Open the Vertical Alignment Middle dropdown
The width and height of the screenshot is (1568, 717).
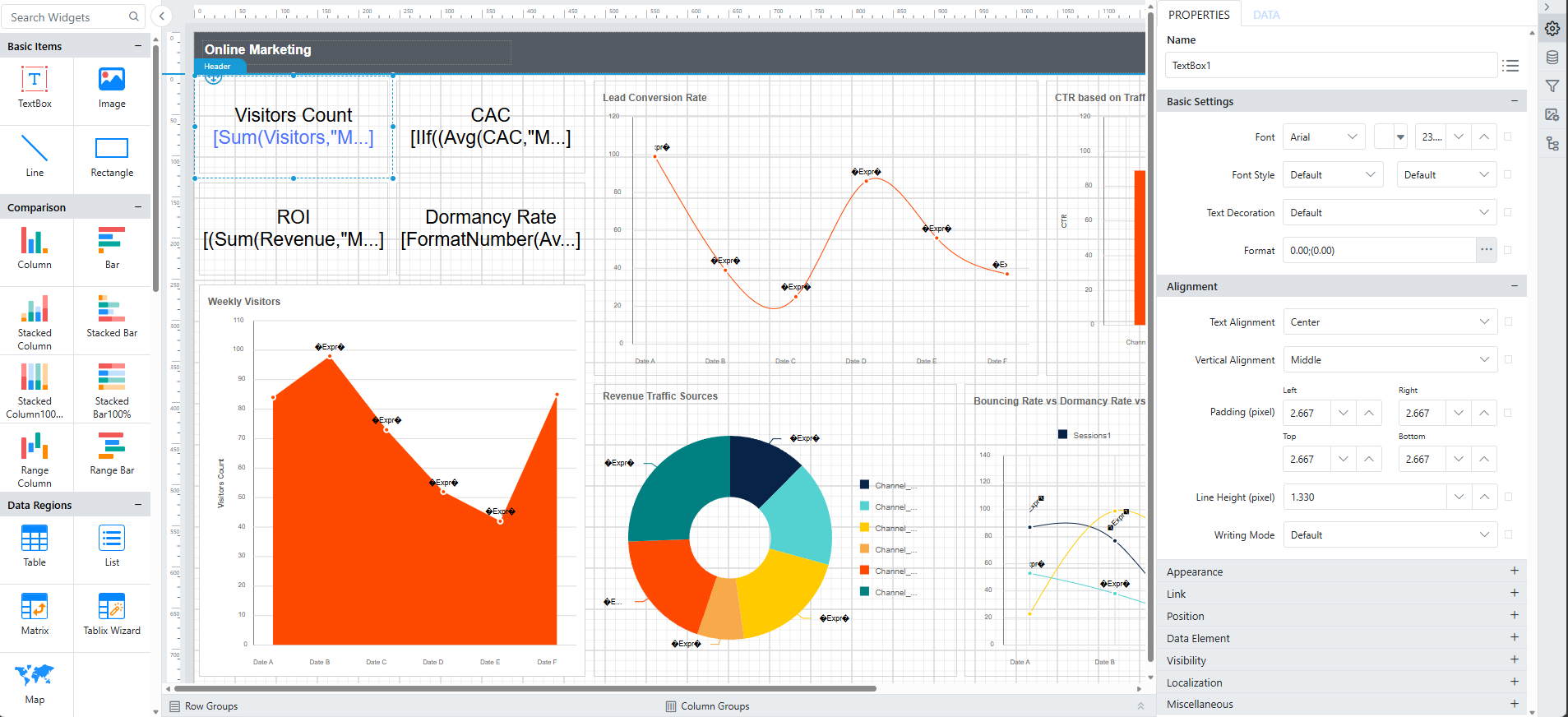point(1390,359)
